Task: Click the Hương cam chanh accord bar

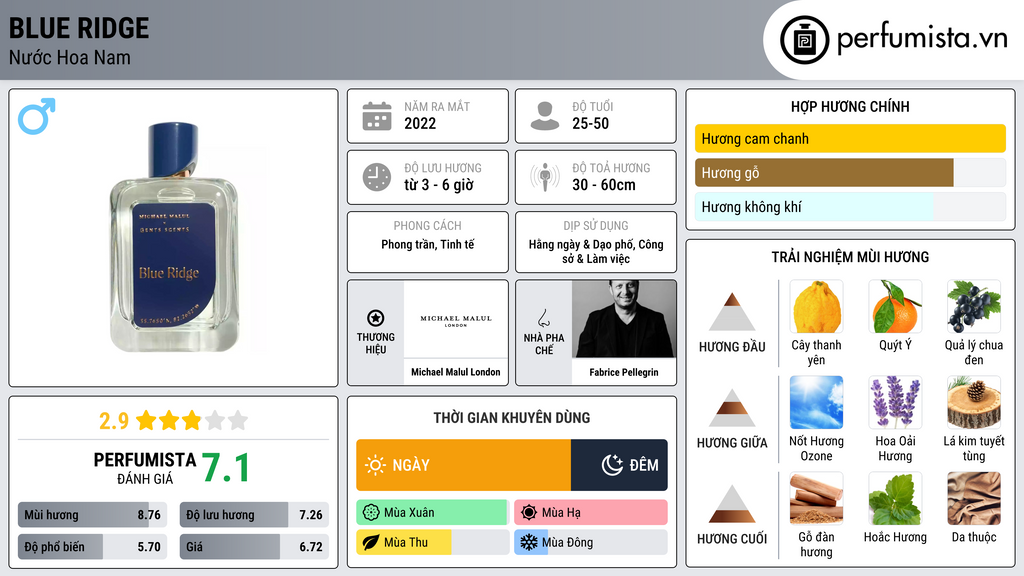Action: [850, 138]
